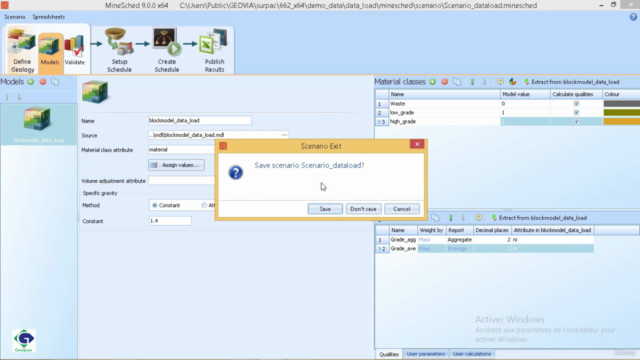640x360 pixels.
Task: Pick the grey colour of Waste
Action: click(x=621, y=104)
